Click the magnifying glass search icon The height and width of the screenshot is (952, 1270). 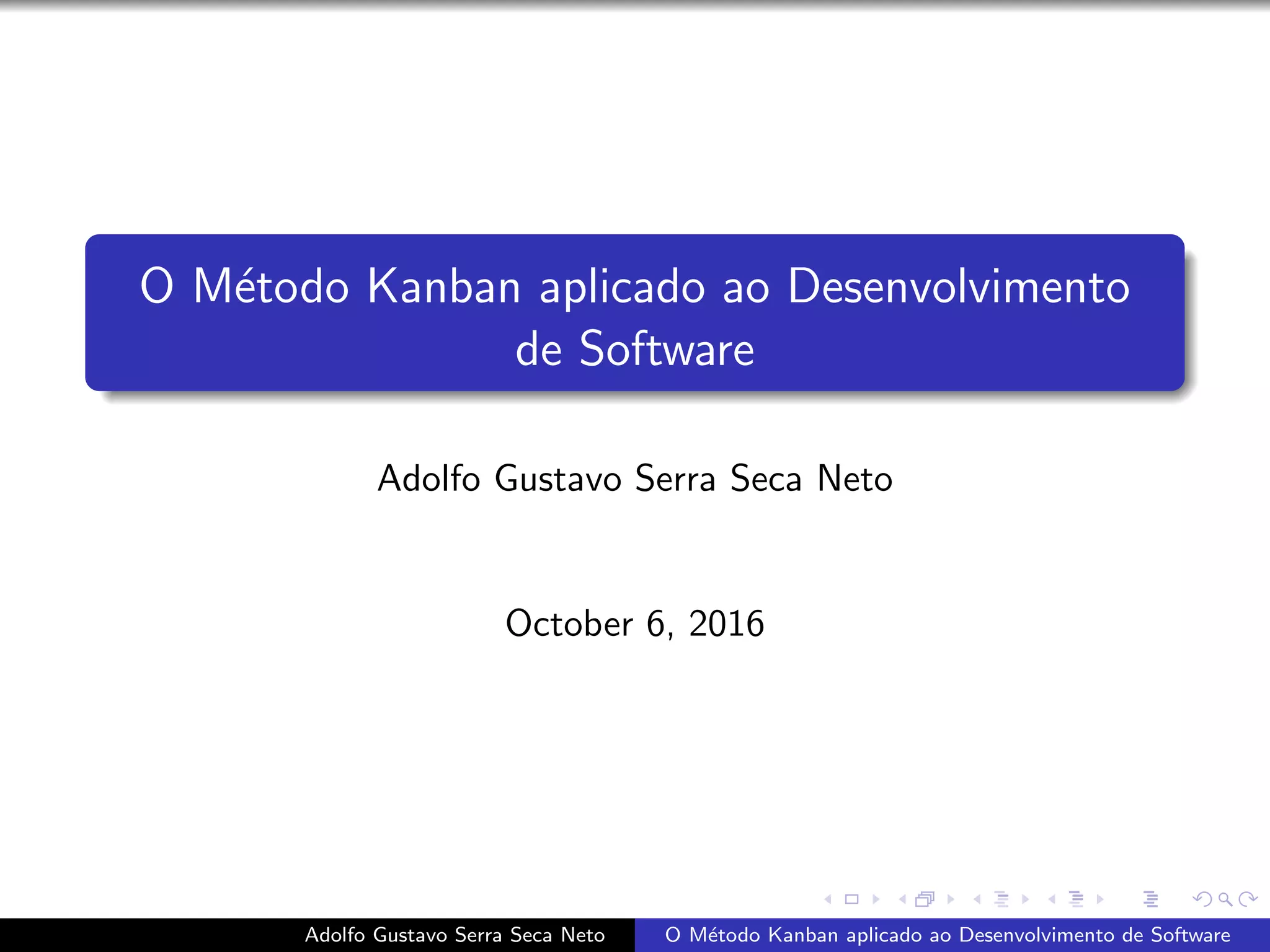[1225, 899]
